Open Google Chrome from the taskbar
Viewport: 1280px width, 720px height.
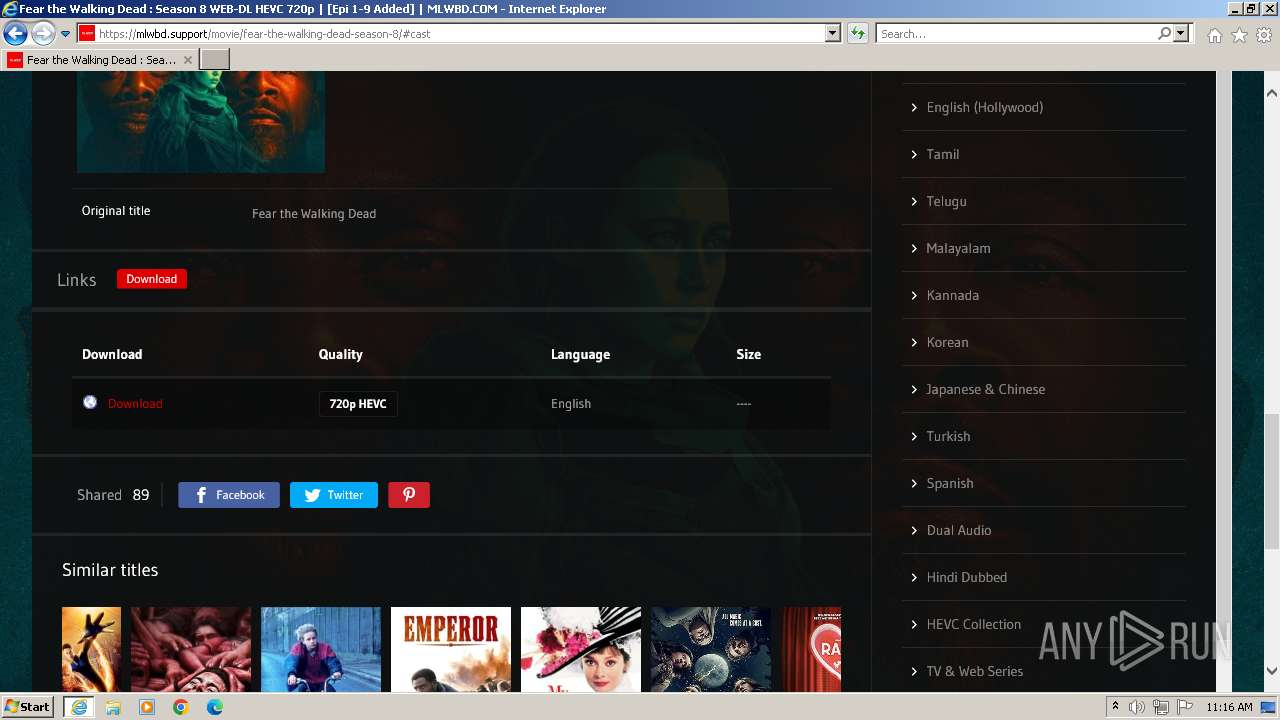(181, 707)
